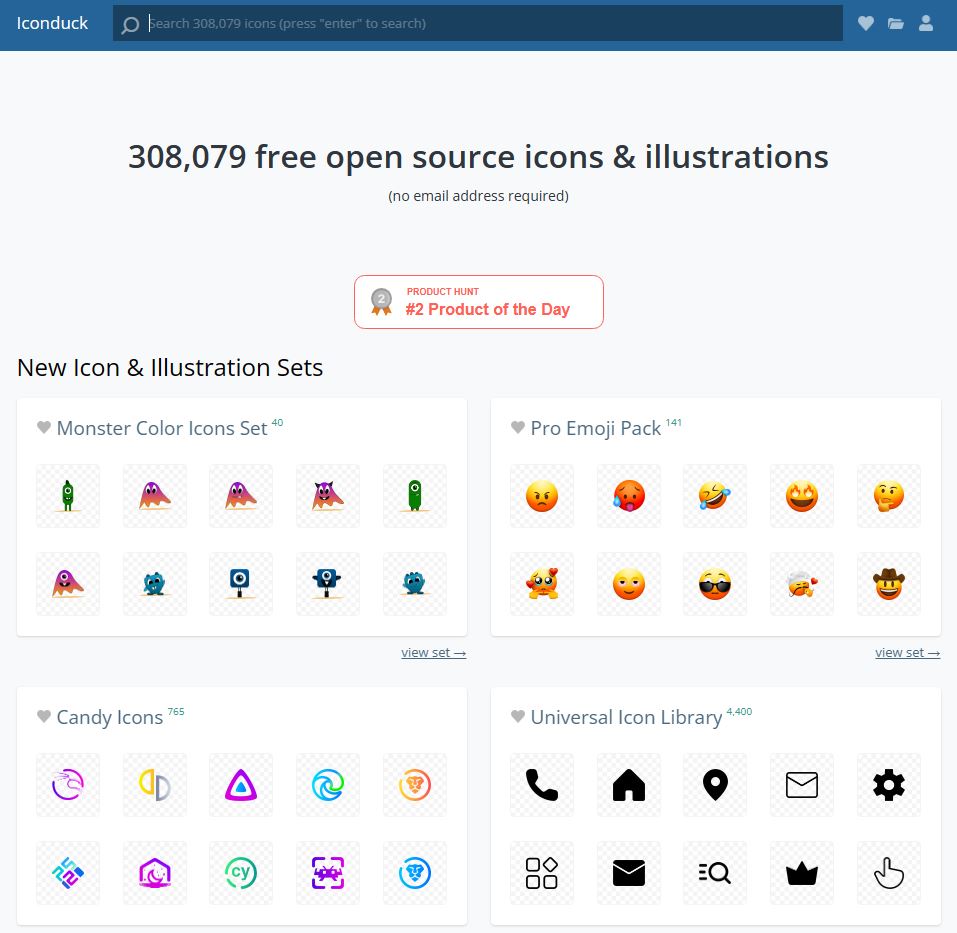This screenshot has width=957, height=933.
Task: Pick the purple Jellyfin triangle icon
Action: point(241,785)
